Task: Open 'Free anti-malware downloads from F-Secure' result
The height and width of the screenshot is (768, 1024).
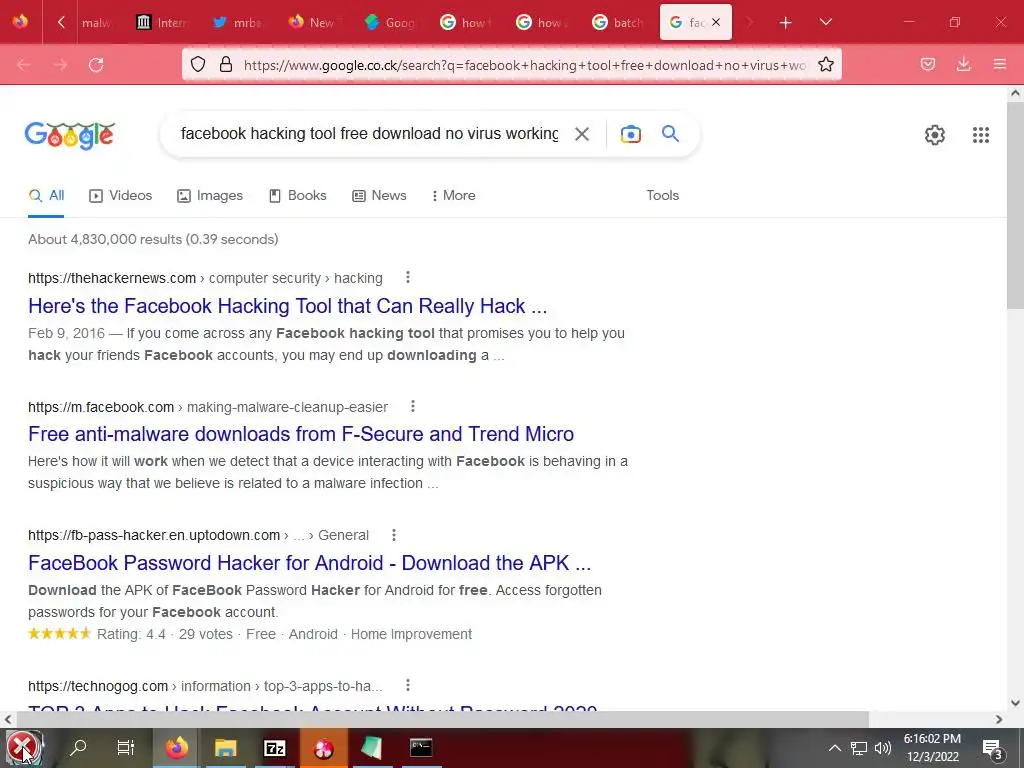Action: (301, 434)
